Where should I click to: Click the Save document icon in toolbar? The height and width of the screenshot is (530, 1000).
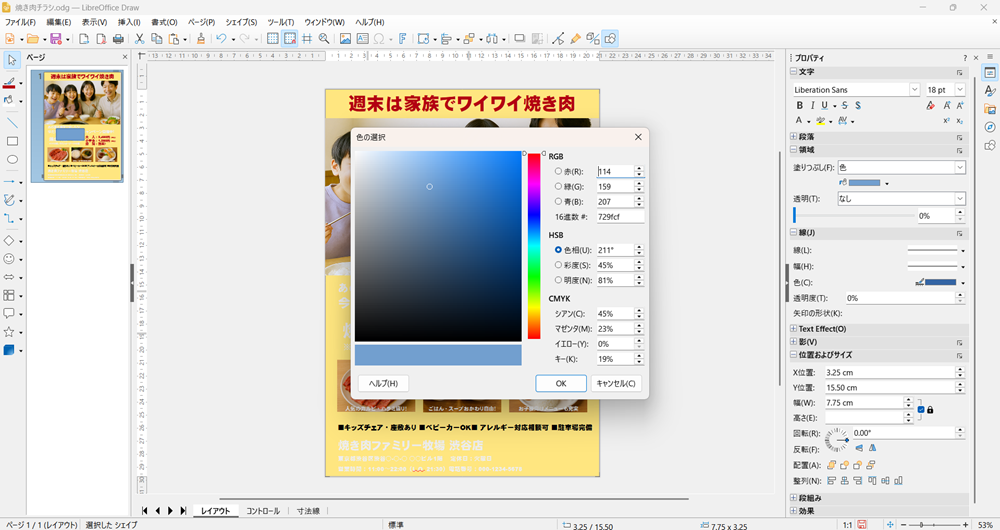[x=55, y=39]
